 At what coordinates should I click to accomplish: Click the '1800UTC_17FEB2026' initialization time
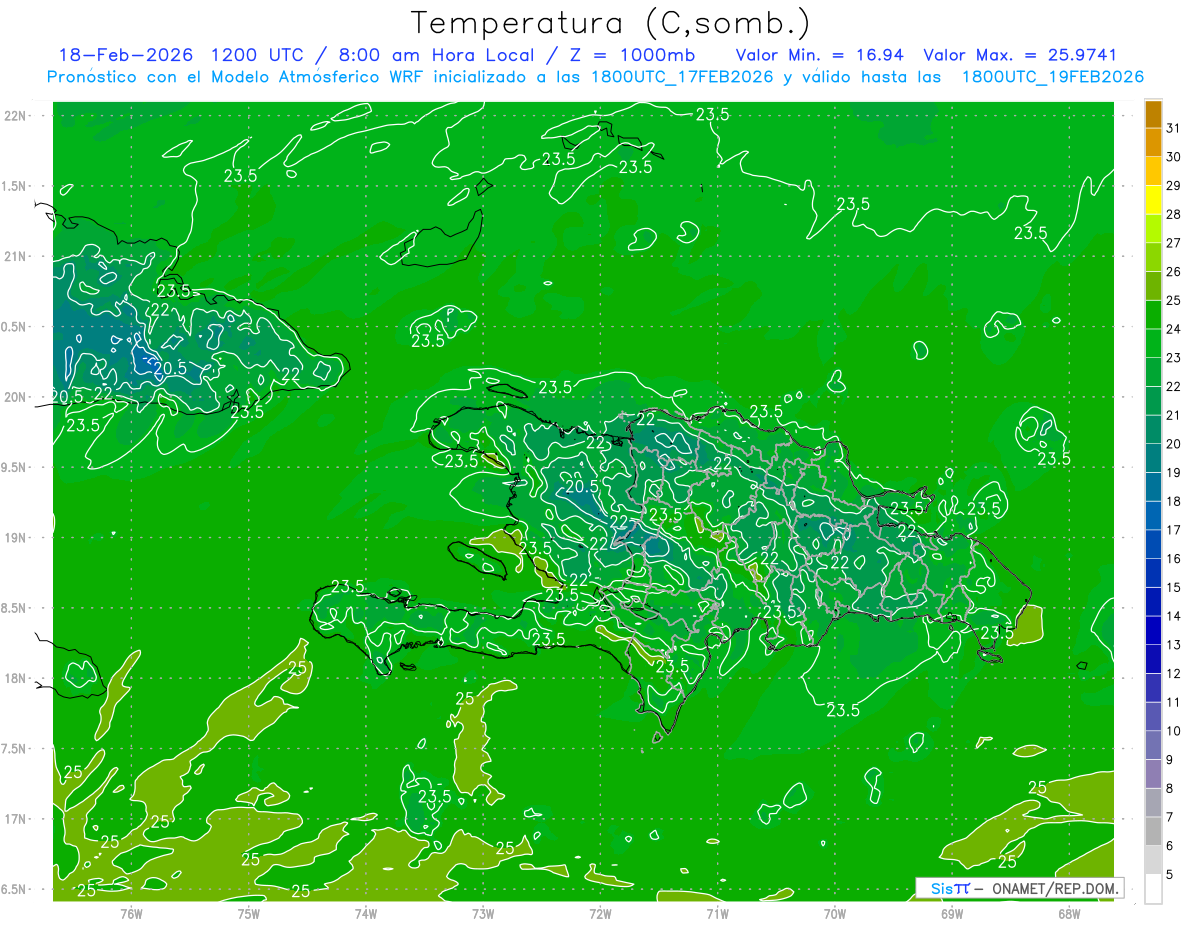[x=682, y=77]
